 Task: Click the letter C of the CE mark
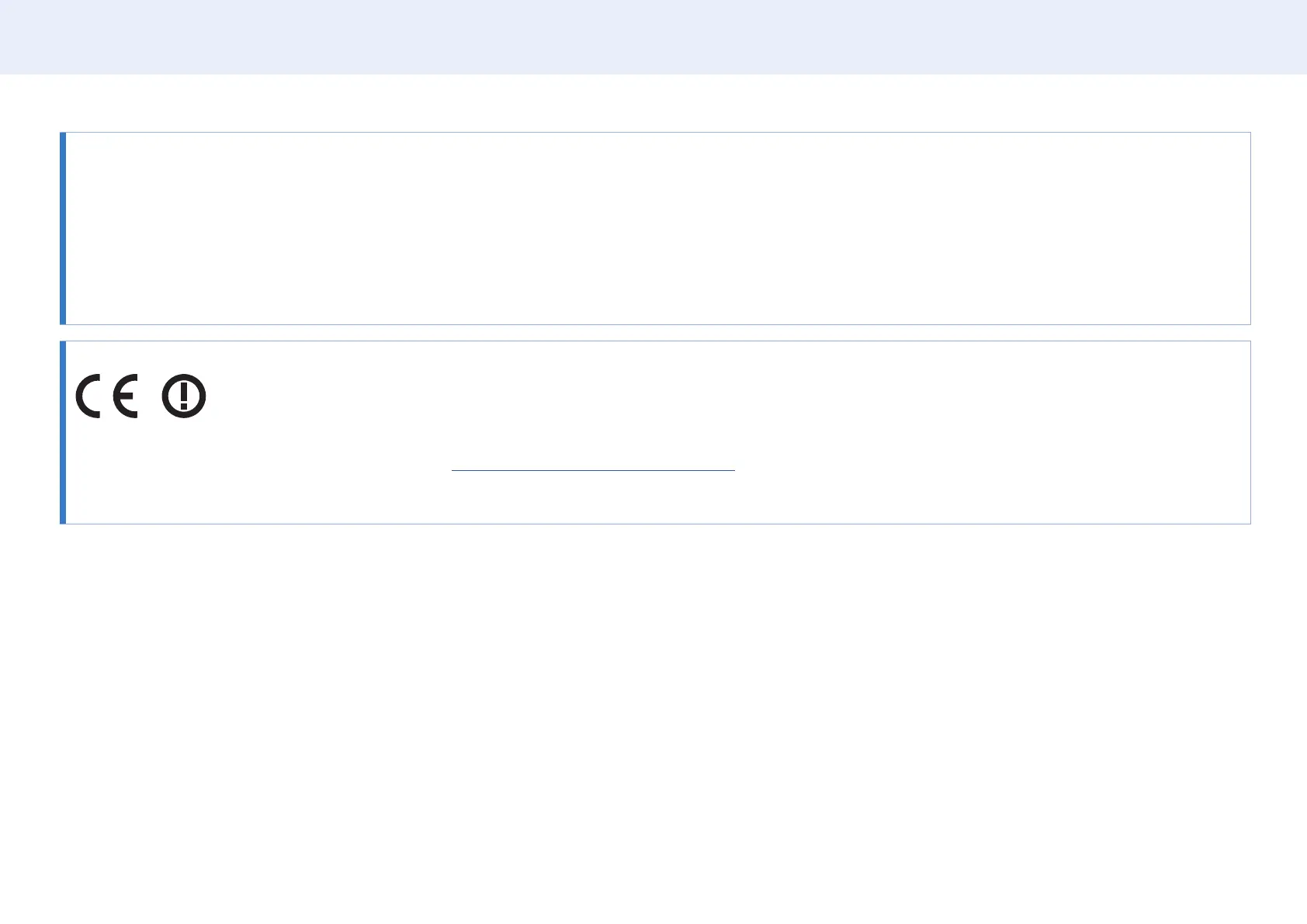[88, 396]
